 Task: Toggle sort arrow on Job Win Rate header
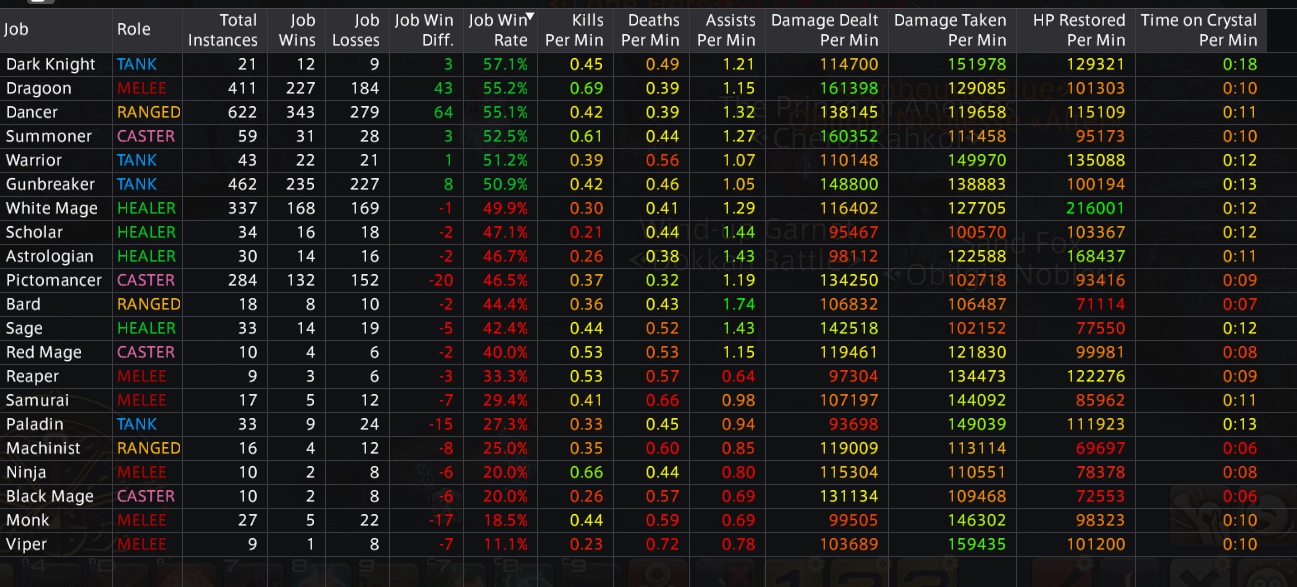pos(531,17)
